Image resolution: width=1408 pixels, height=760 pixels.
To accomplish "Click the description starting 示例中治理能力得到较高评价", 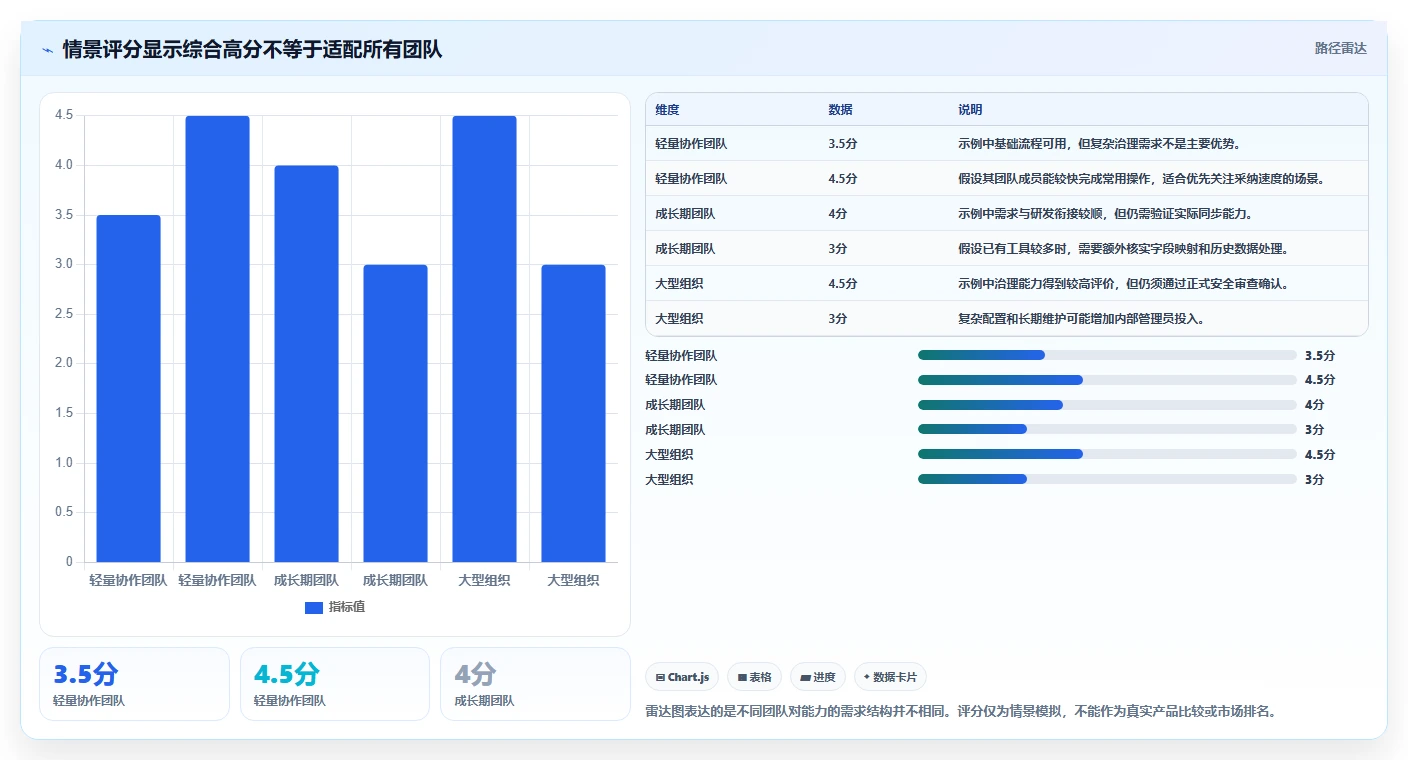I will pyautogui.click(x=1123, y=284).
